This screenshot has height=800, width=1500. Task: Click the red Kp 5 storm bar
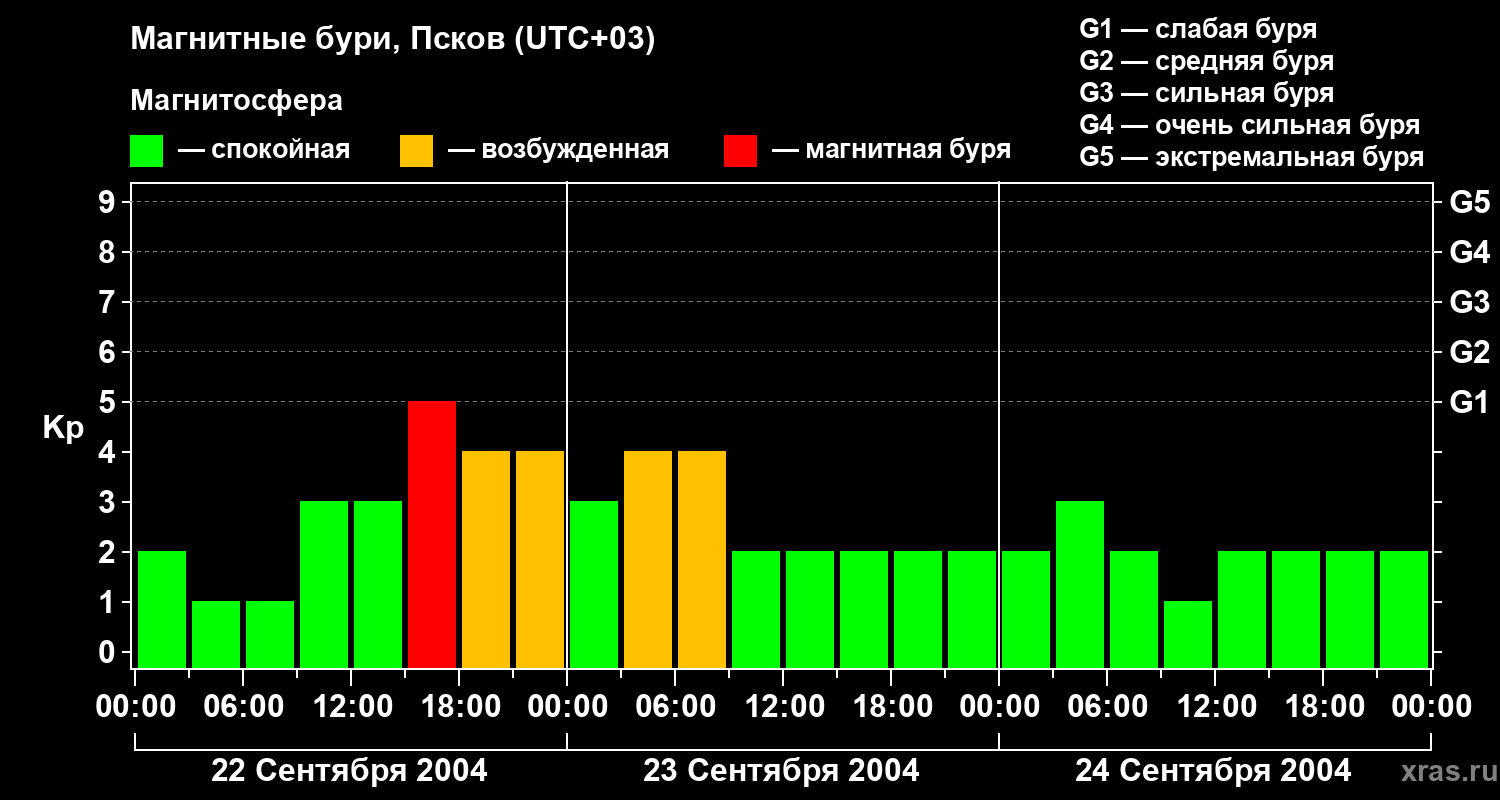432,534
